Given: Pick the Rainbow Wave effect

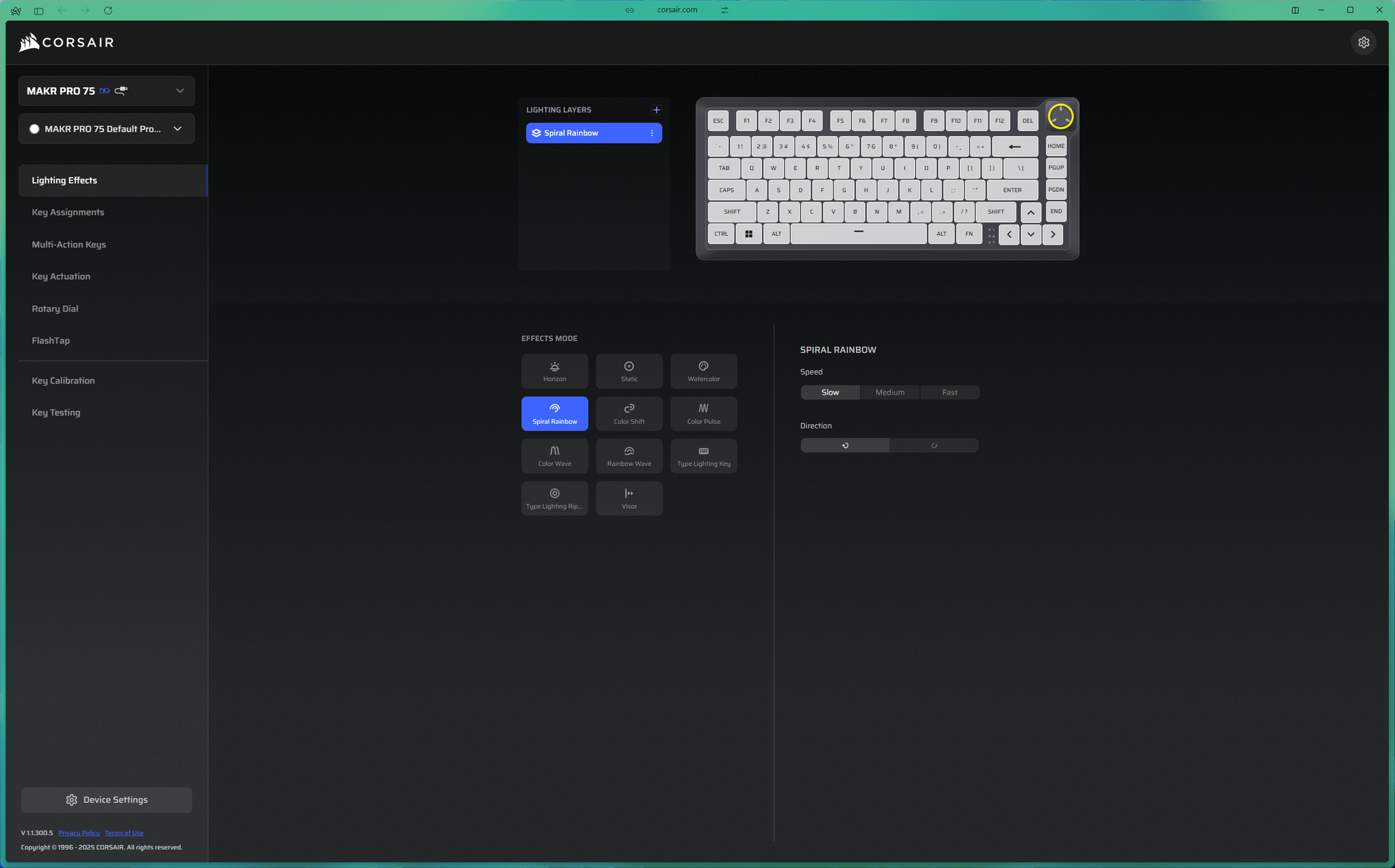Looking at the screenshot, I should [628, 456].
